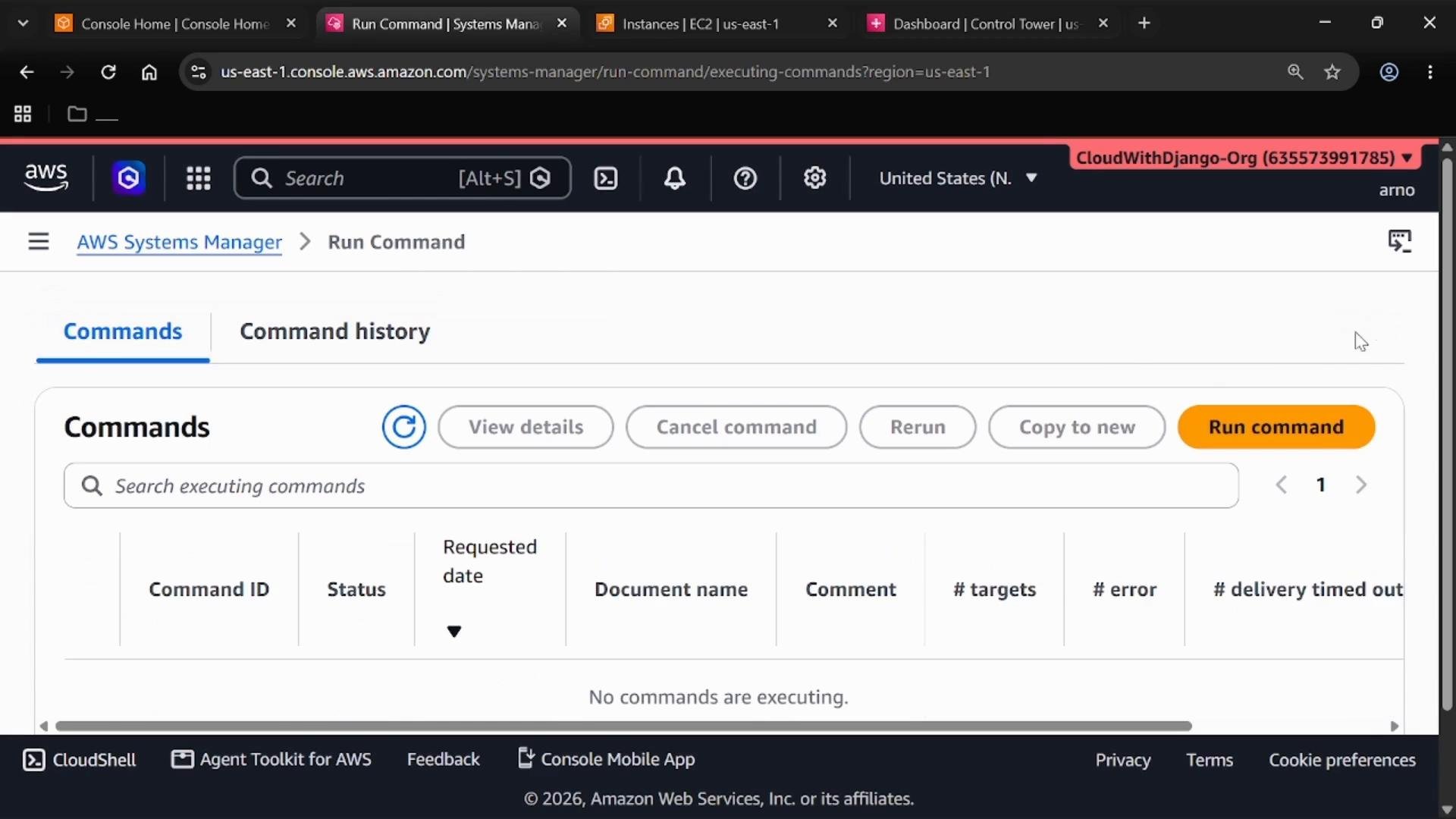The image size is (1456, 819).
Task: Click the Copy to new button
Action: pos(1077,427)
